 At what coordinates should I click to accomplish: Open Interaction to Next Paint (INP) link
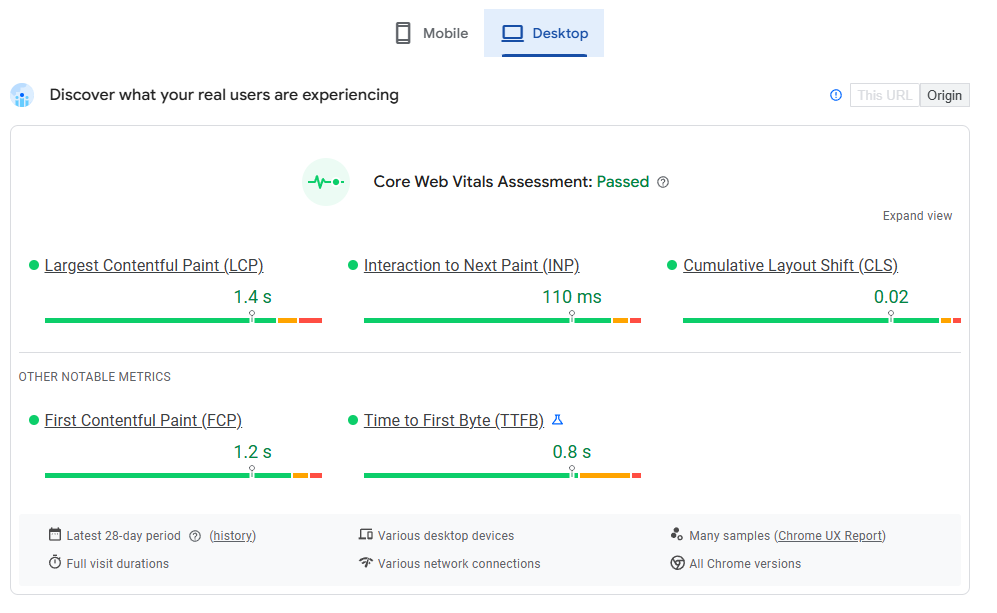(x=471, y=265)
